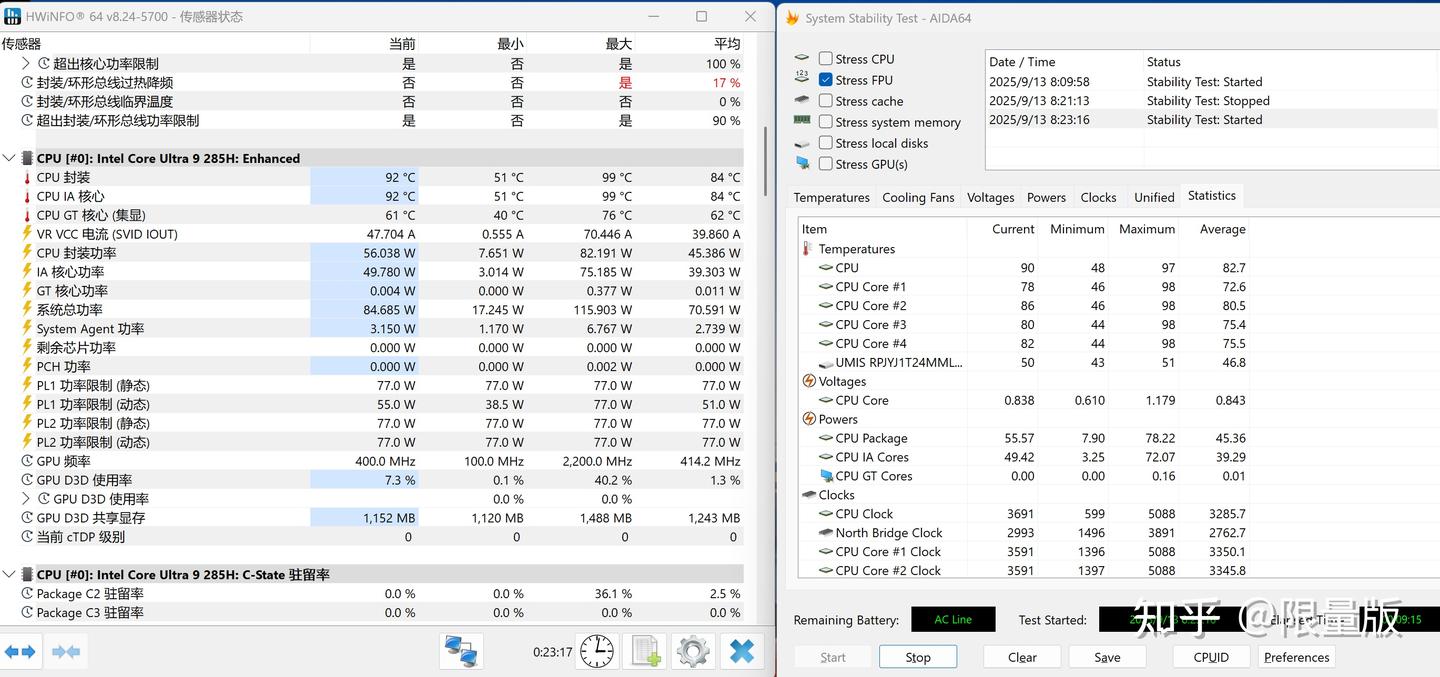This screenshot has width=1440, height=677.
Task: Enable the Stress local disks checkbox
Action: coord(825,143)
